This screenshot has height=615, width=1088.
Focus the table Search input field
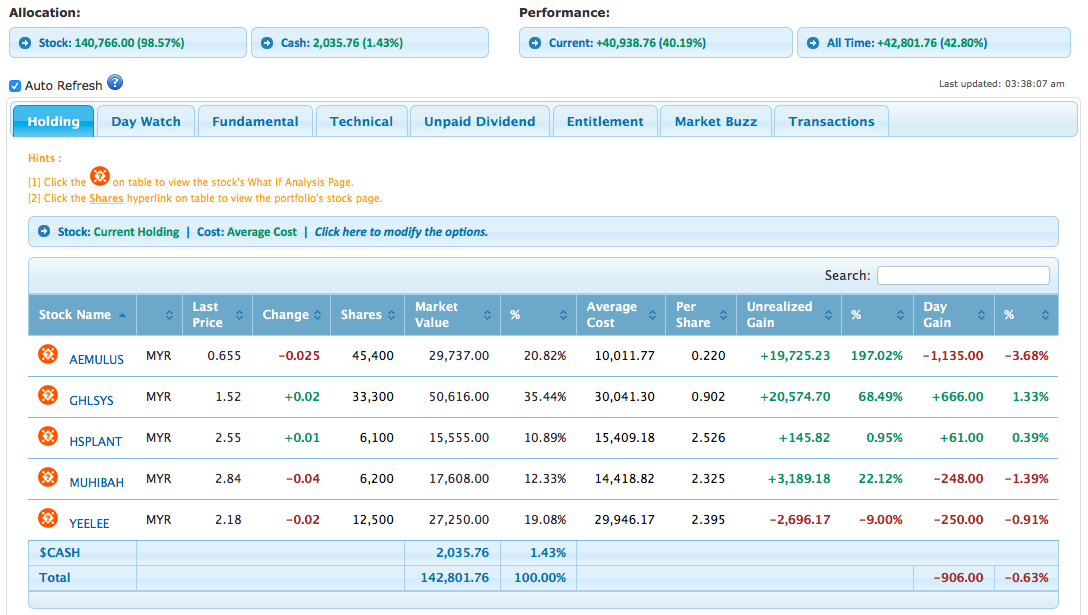[x=963, y=275]
